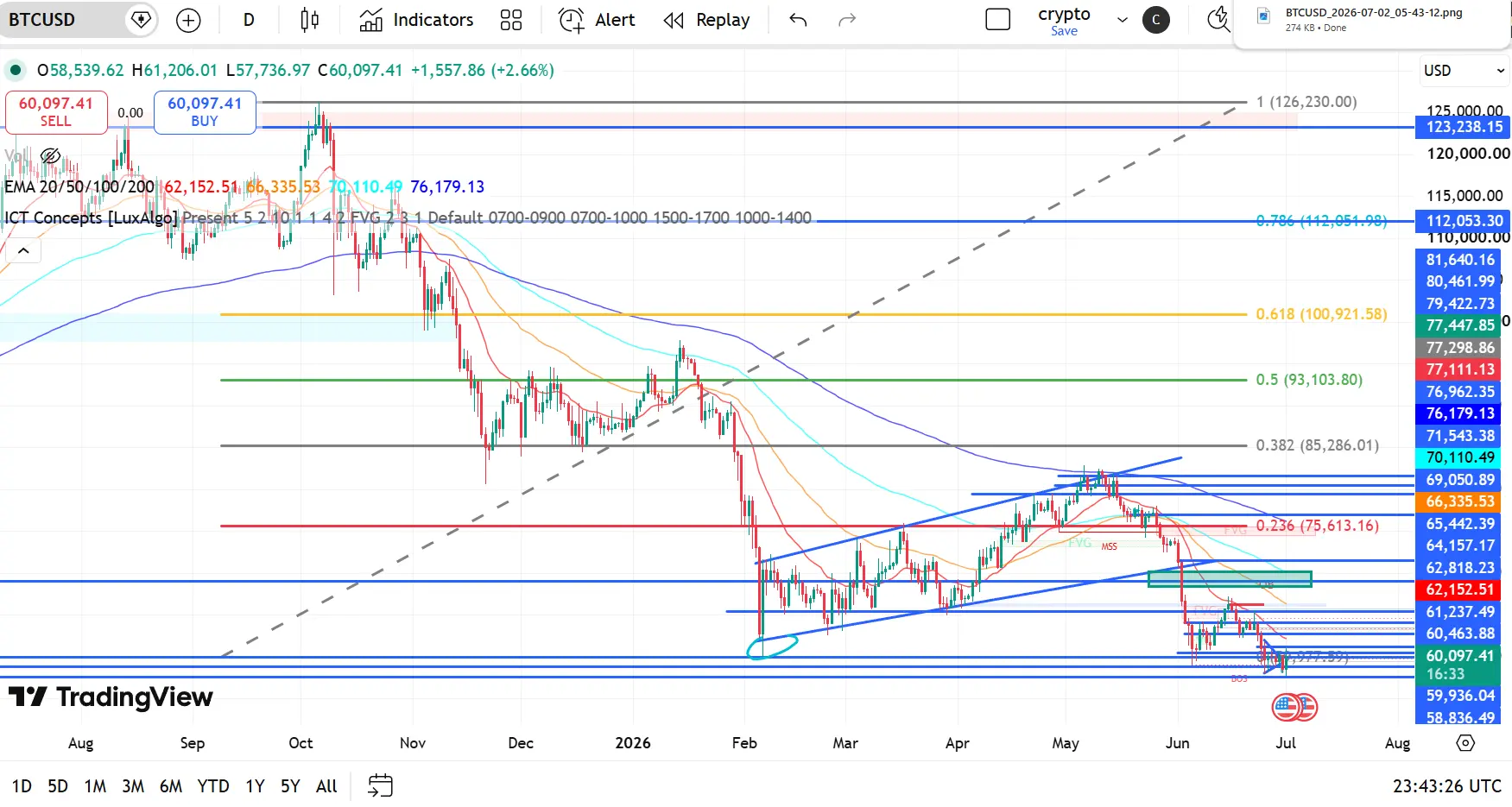Click the BUY 60,097.41 button
The height and width of the screenshot is (807, 1512).
click(205, 112)
